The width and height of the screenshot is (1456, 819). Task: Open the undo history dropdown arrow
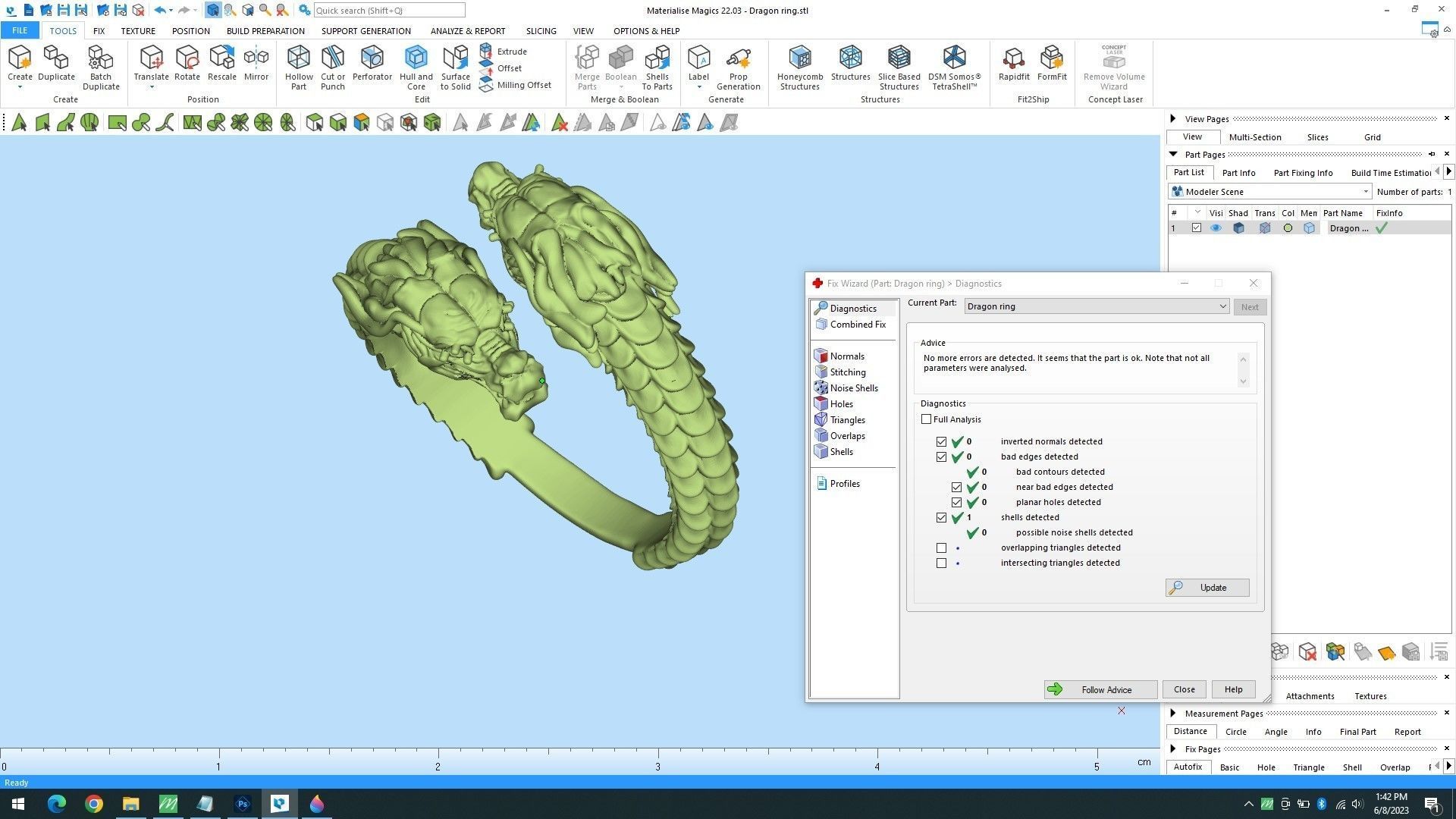[171, 11]
